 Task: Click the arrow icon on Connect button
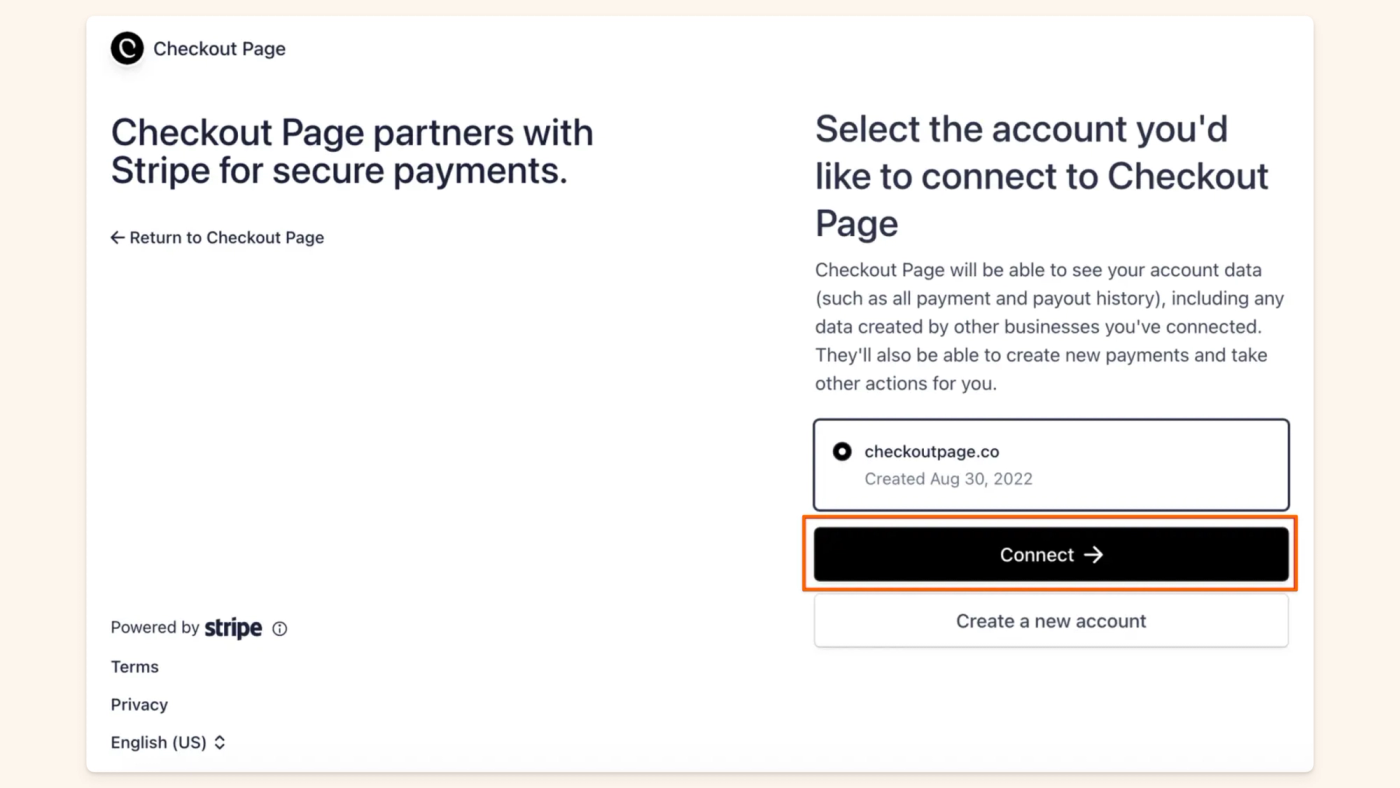[x=1094, y=555]
